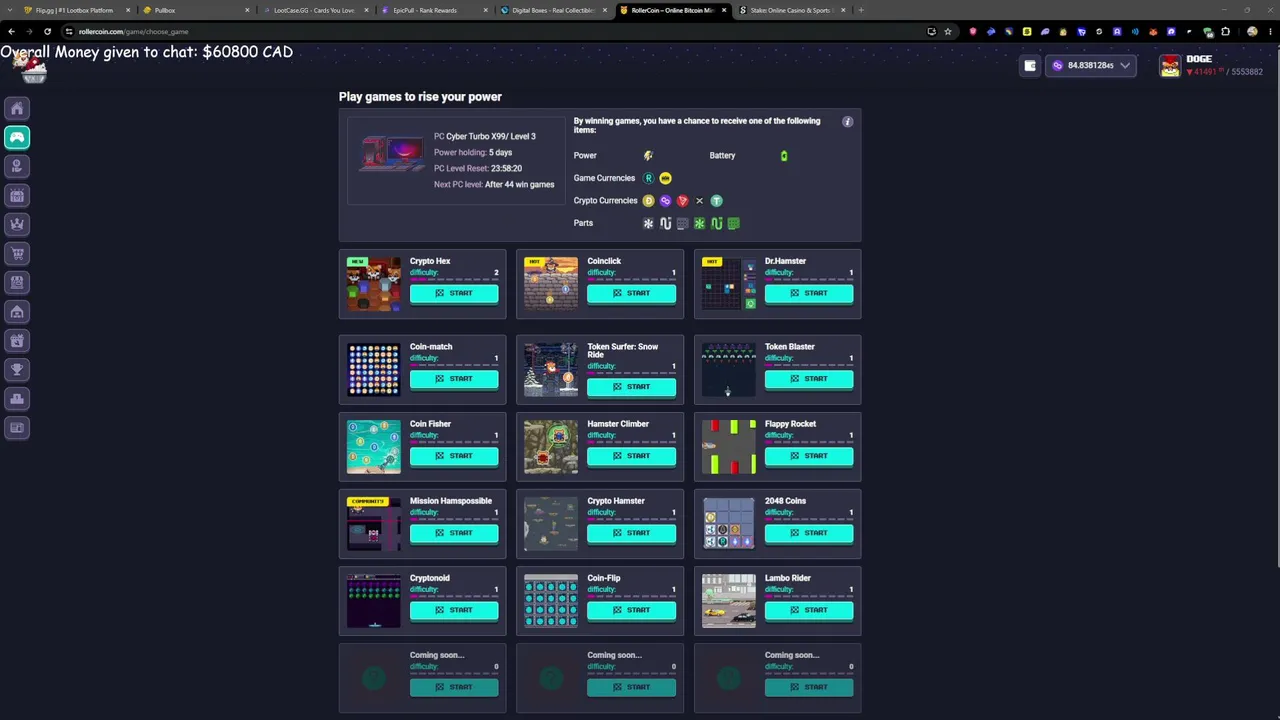Start Token Surfer: Snow Ride
The image size is (1280, 720).
[631, 387]
